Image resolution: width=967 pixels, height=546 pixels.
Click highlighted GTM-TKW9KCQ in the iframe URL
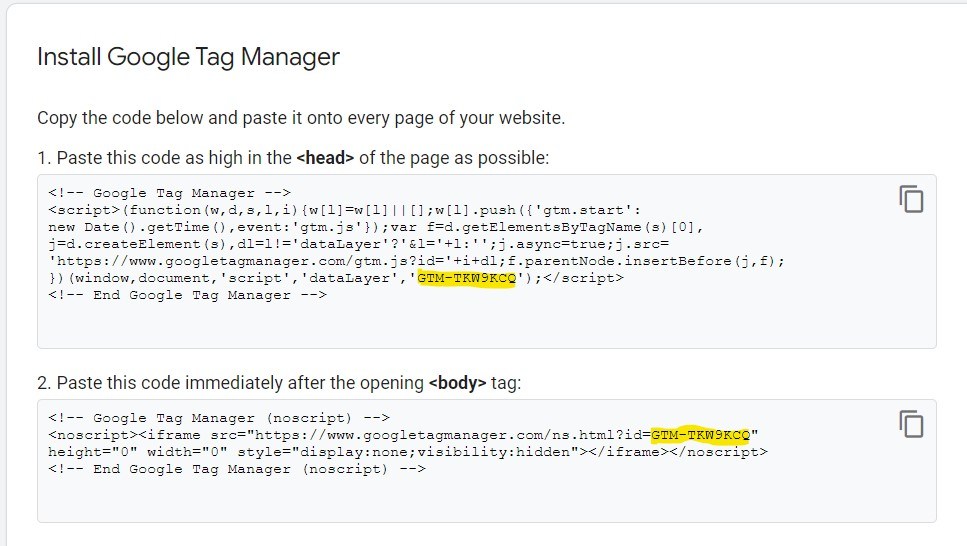700,434
